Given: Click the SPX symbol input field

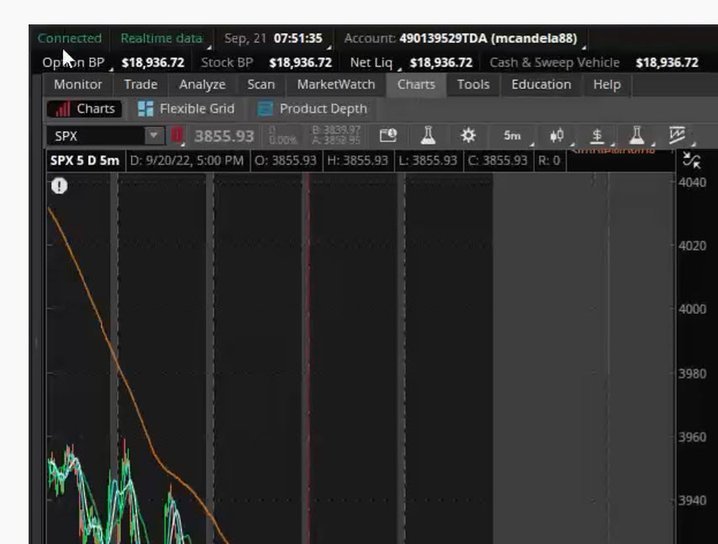Looking at the screenshot, I should point(96,136).
